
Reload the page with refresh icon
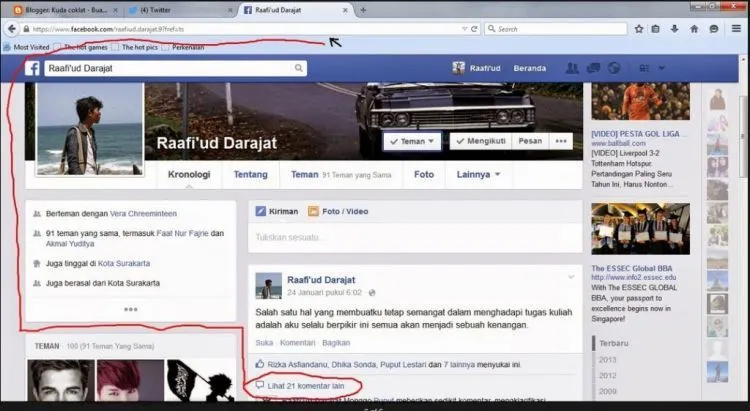pyautogui.click(x=474, y=29)
